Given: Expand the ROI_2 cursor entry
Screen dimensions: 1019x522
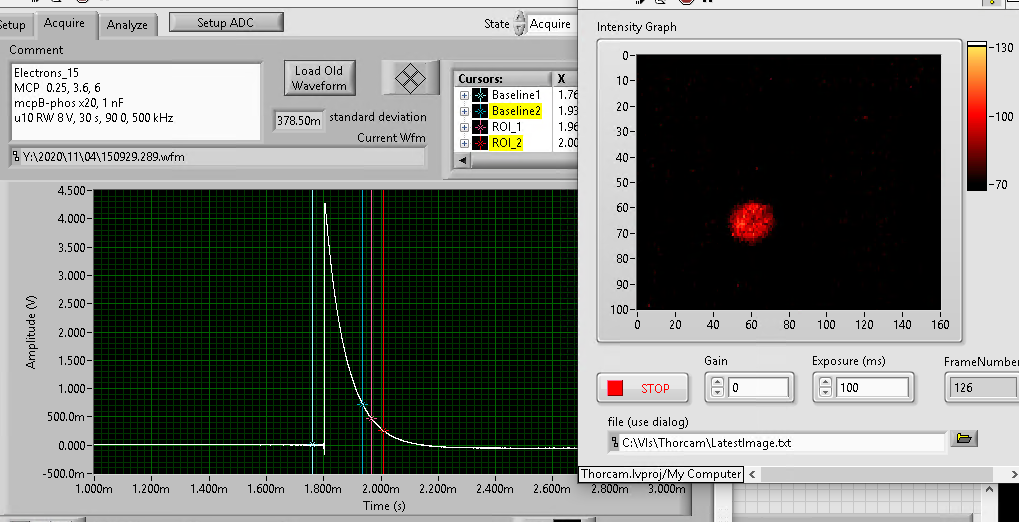Looking at the screenshot, I should [x=464, y=143].
